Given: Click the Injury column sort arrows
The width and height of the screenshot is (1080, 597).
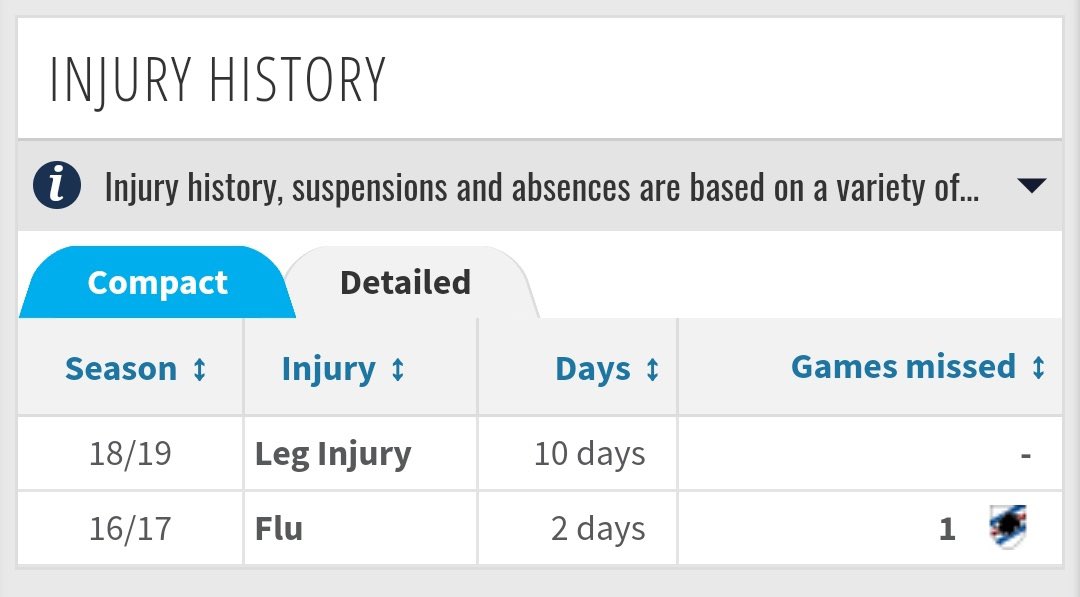Looking at the screenshot, I should 397,370.
